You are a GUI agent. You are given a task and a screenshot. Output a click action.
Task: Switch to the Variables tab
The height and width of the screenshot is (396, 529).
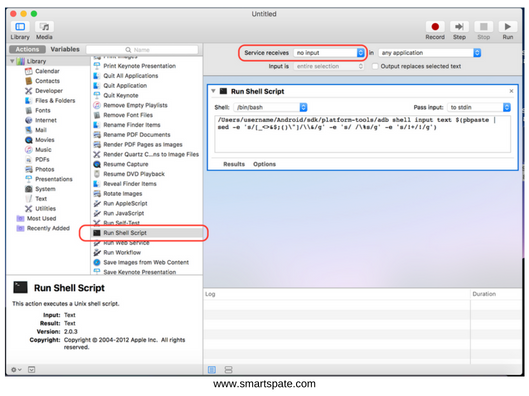(x=65, y=49)
